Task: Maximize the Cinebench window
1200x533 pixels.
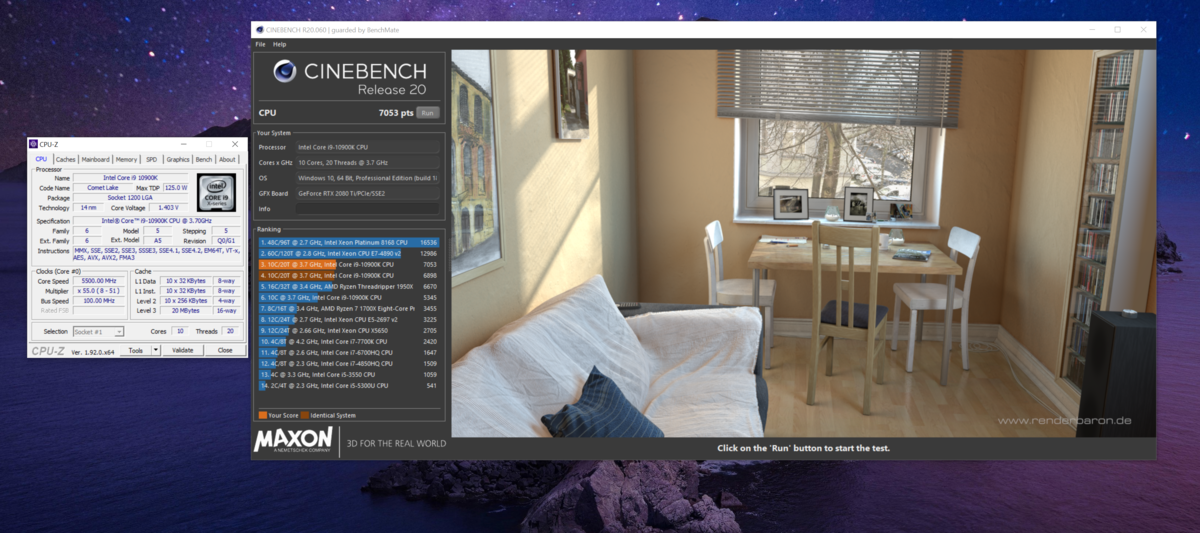Action: pyautogui.click(x=1117, y=29)
